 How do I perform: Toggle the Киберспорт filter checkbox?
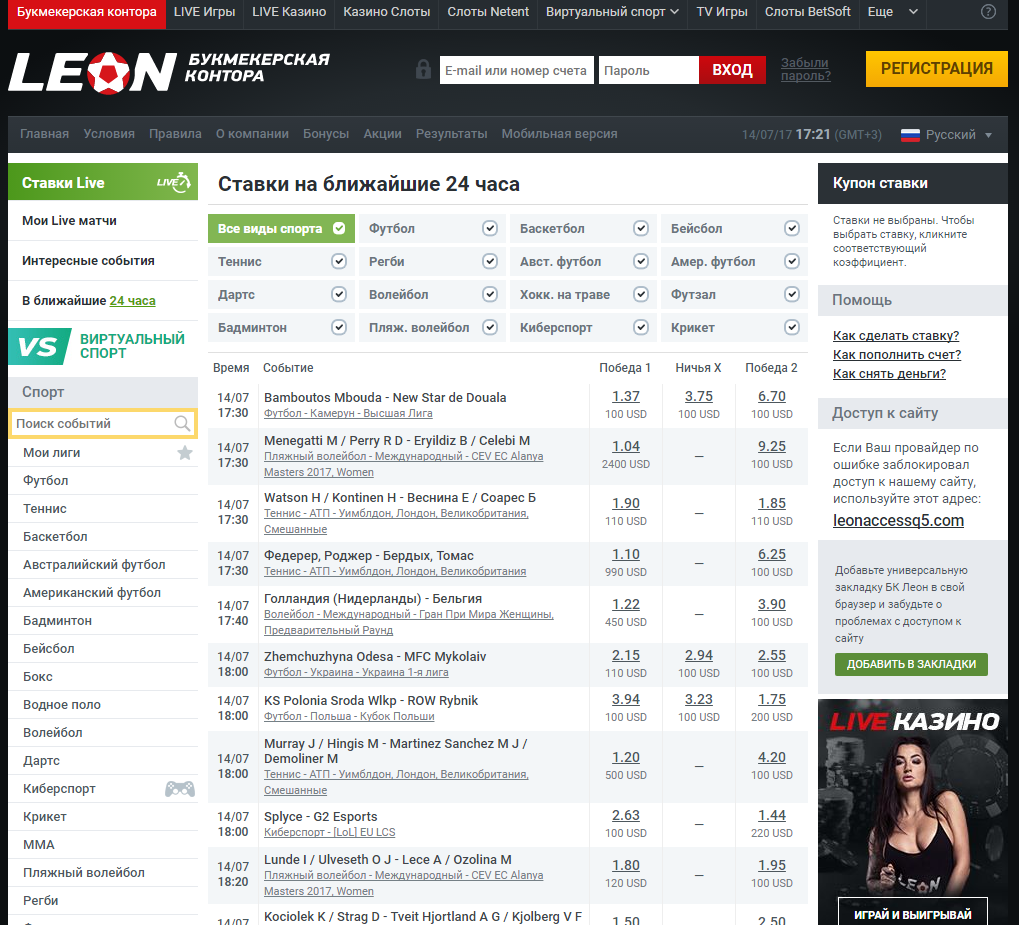pyautogui.click(x=641, y=328)
